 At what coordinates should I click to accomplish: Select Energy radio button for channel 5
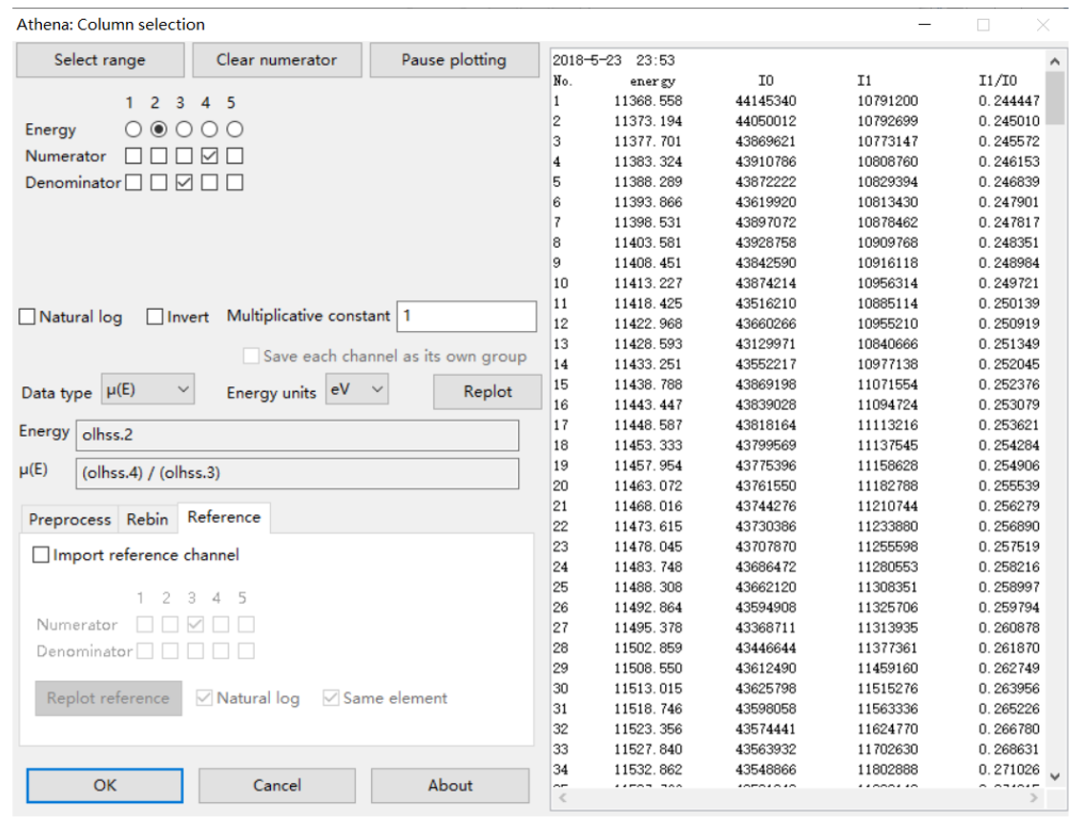[234, 128]
